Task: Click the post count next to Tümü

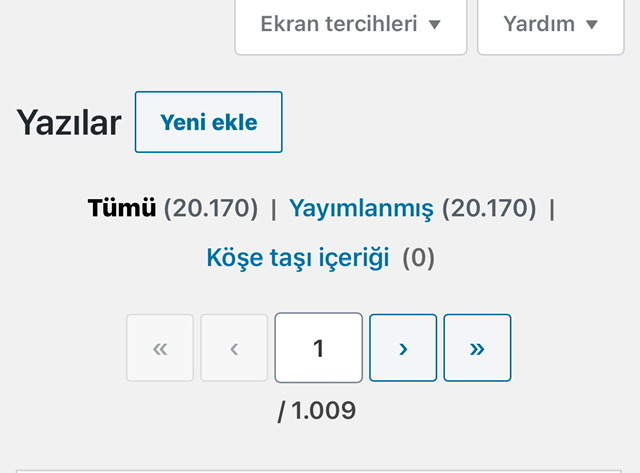Action: click(x=211, y=208)
